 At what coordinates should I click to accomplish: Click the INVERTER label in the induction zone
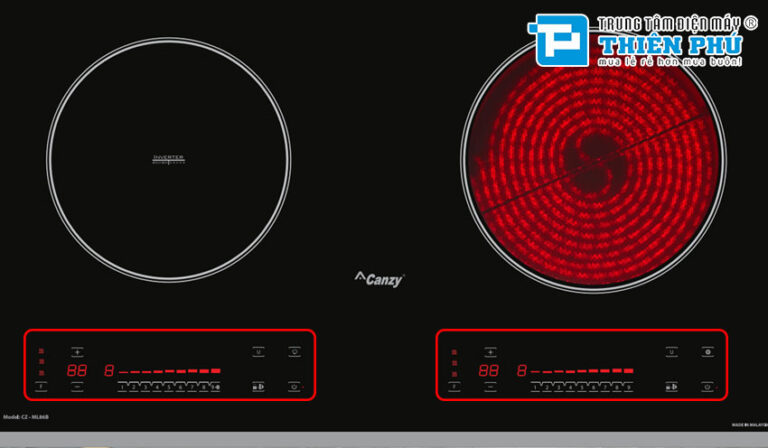click(x=168, y=158)
